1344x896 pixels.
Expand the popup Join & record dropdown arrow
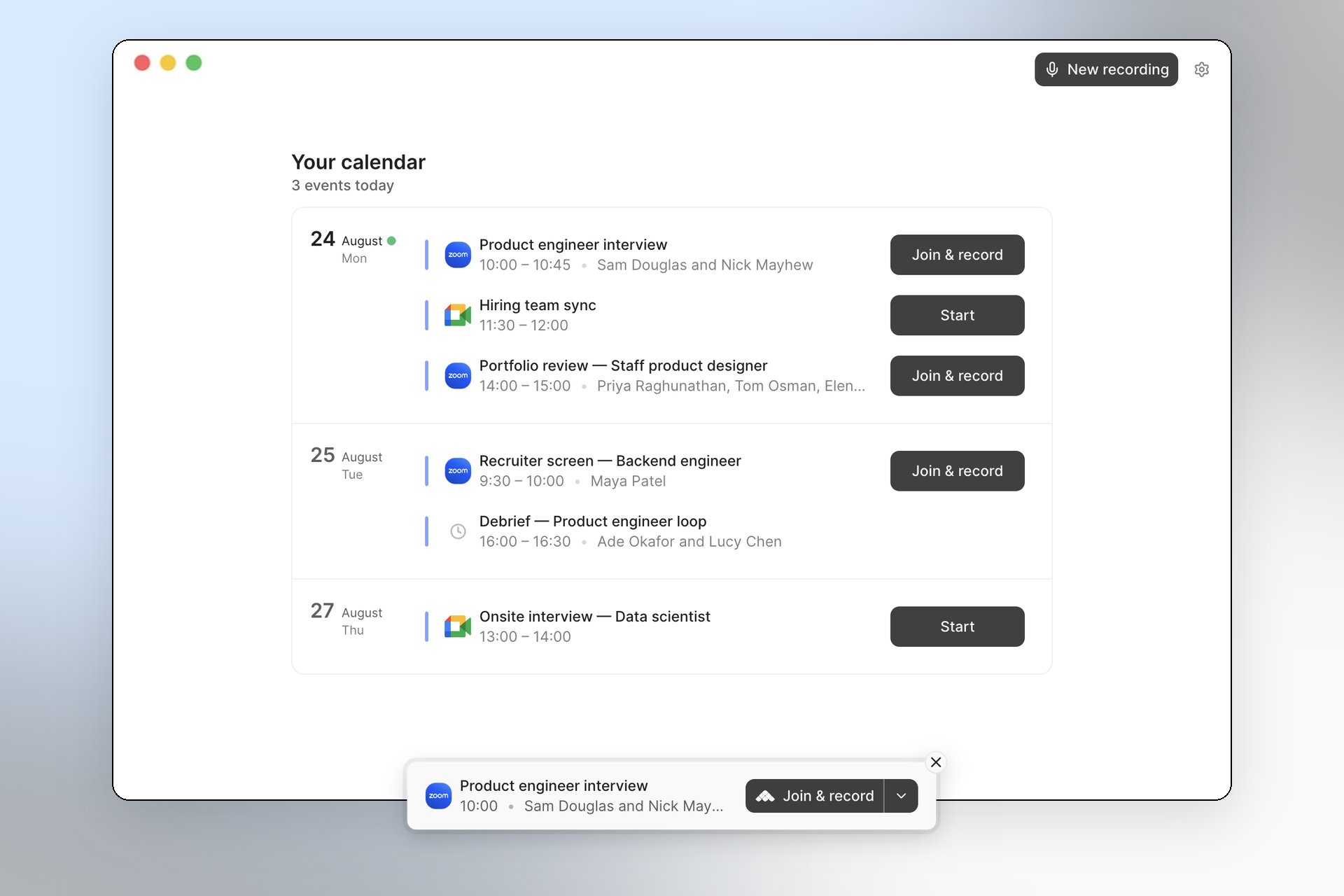click(902, 796)
